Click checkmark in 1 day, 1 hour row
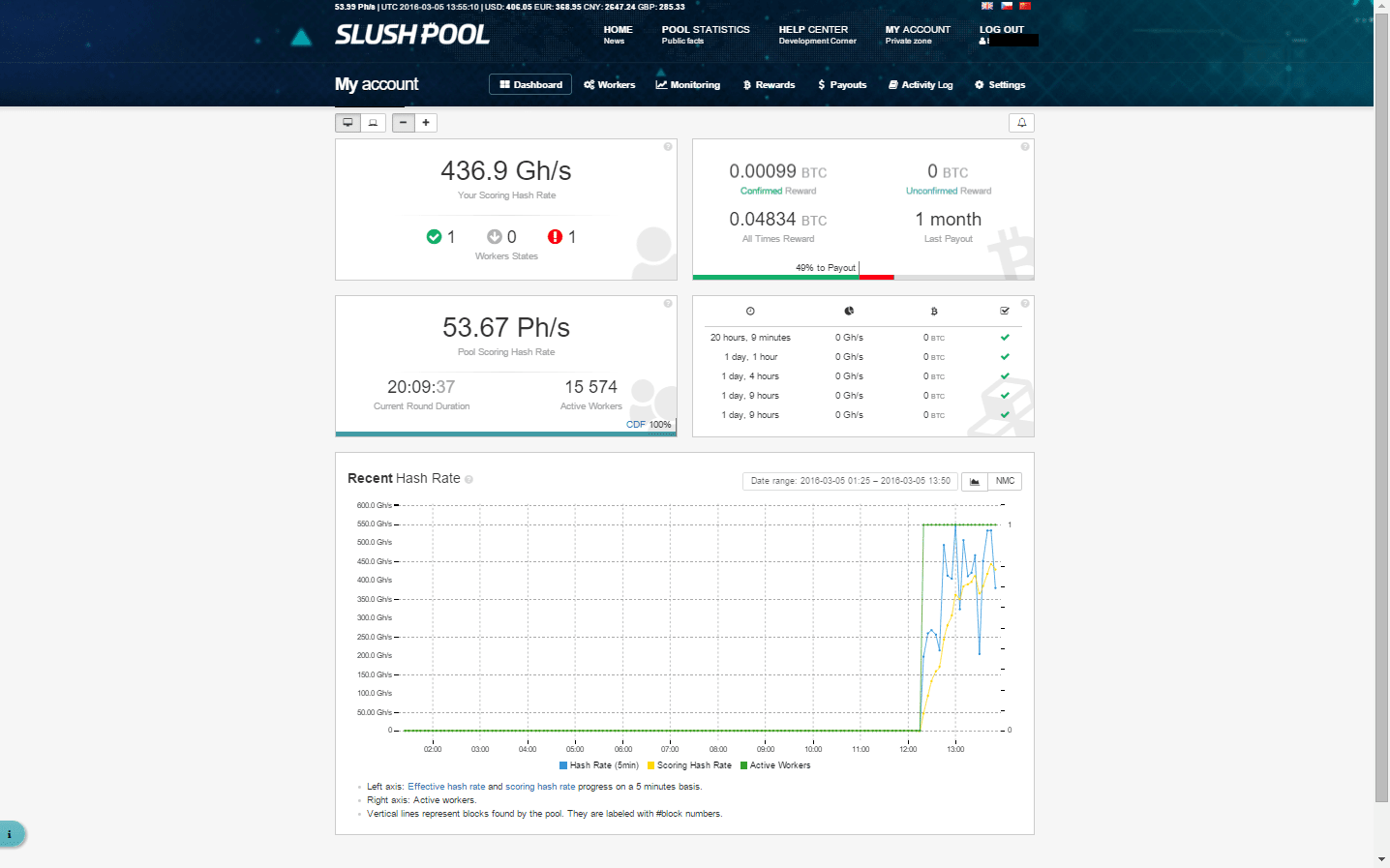The image size is (1390, 868). coord(1005,357)
